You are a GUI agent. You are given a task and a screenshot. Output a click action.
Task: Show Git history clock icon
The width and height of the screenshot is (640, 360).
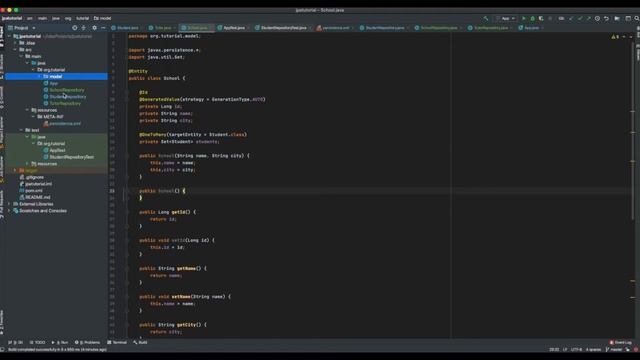597,18
